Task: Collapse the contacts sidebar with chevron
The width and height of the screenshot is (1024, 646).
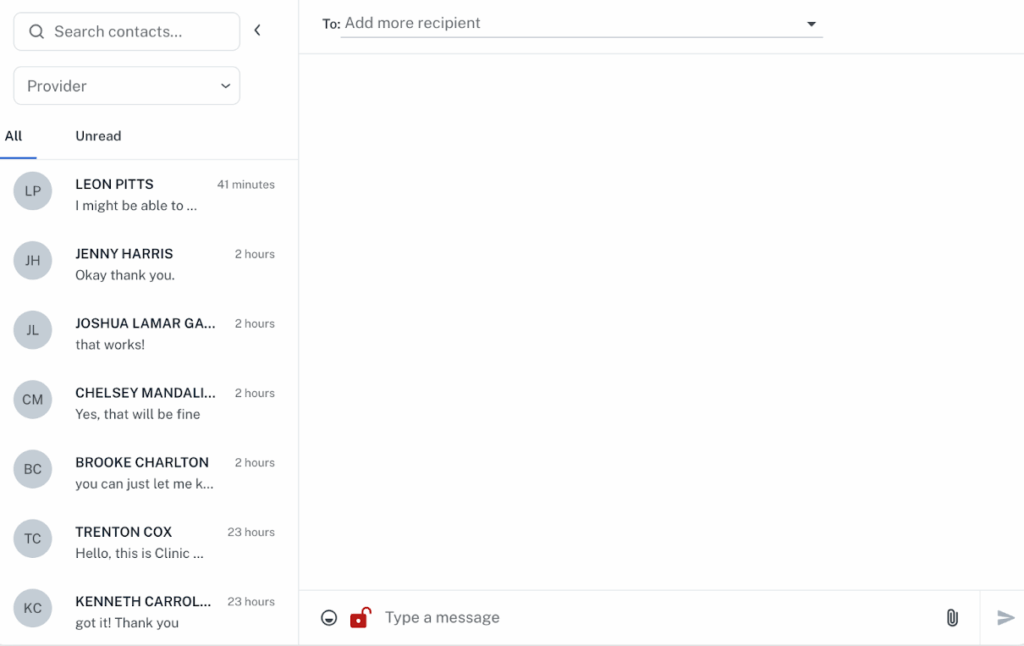Action: tap(257, 31)
